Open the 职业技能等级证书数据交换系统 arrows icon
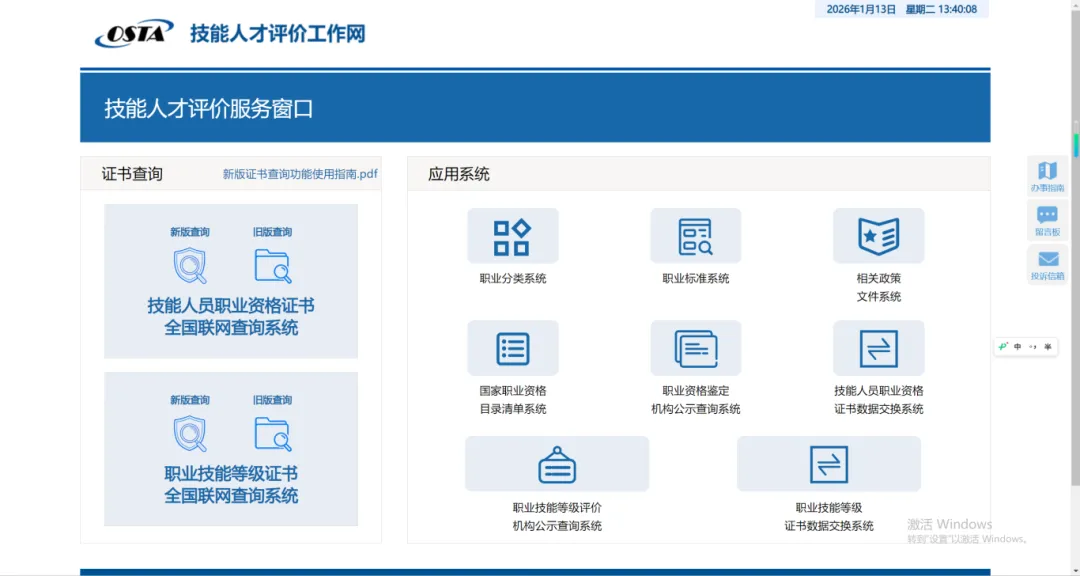 [x=829, y=464]
